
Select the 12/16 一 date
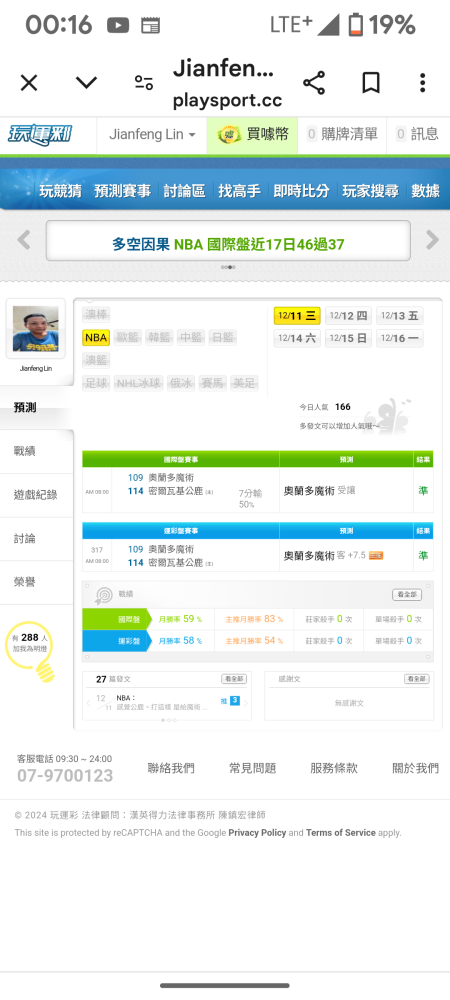(399, 338)
